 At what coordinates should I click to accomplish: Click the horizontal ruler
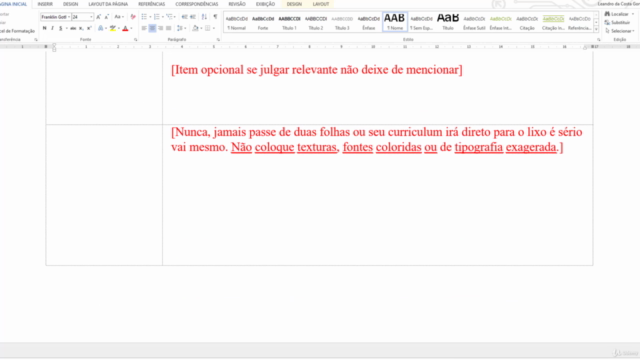pyautogui.click(x=320, y=47)
